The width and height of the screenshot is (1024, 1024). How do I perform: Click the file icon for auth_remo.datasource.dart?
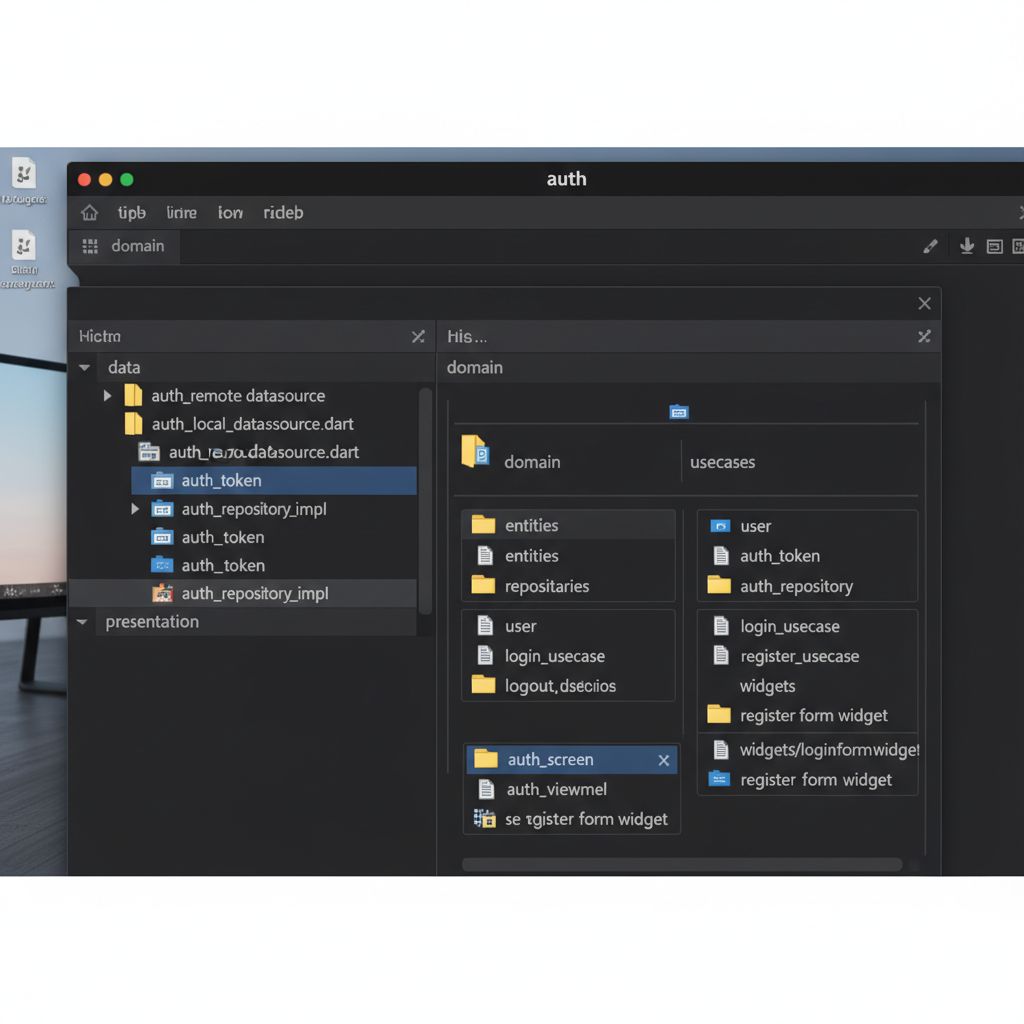point(149,452)
